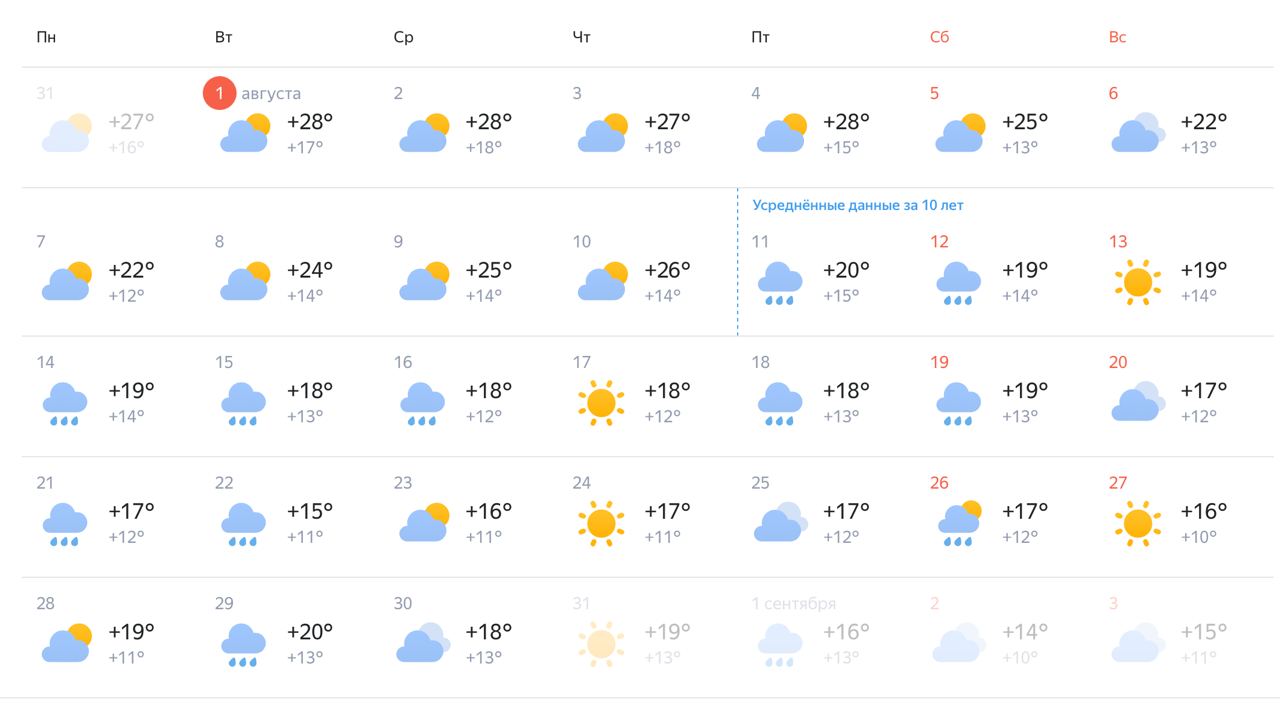Screen dimensions: 1280x724
Task: Select the partly cloudy icon on day 28
Action: [x=66, y=644]
